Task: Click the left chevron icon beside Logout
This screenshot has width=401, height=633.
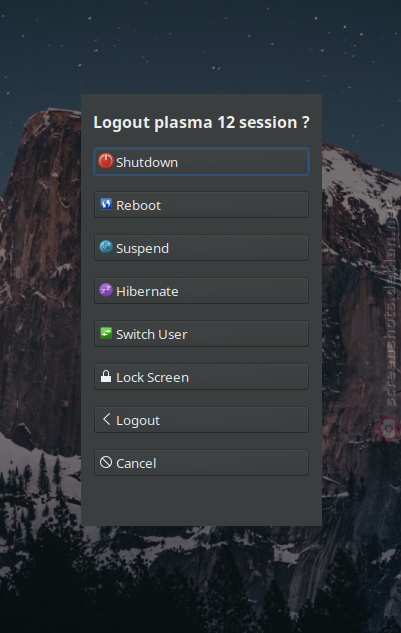Action: click(106, 419)
